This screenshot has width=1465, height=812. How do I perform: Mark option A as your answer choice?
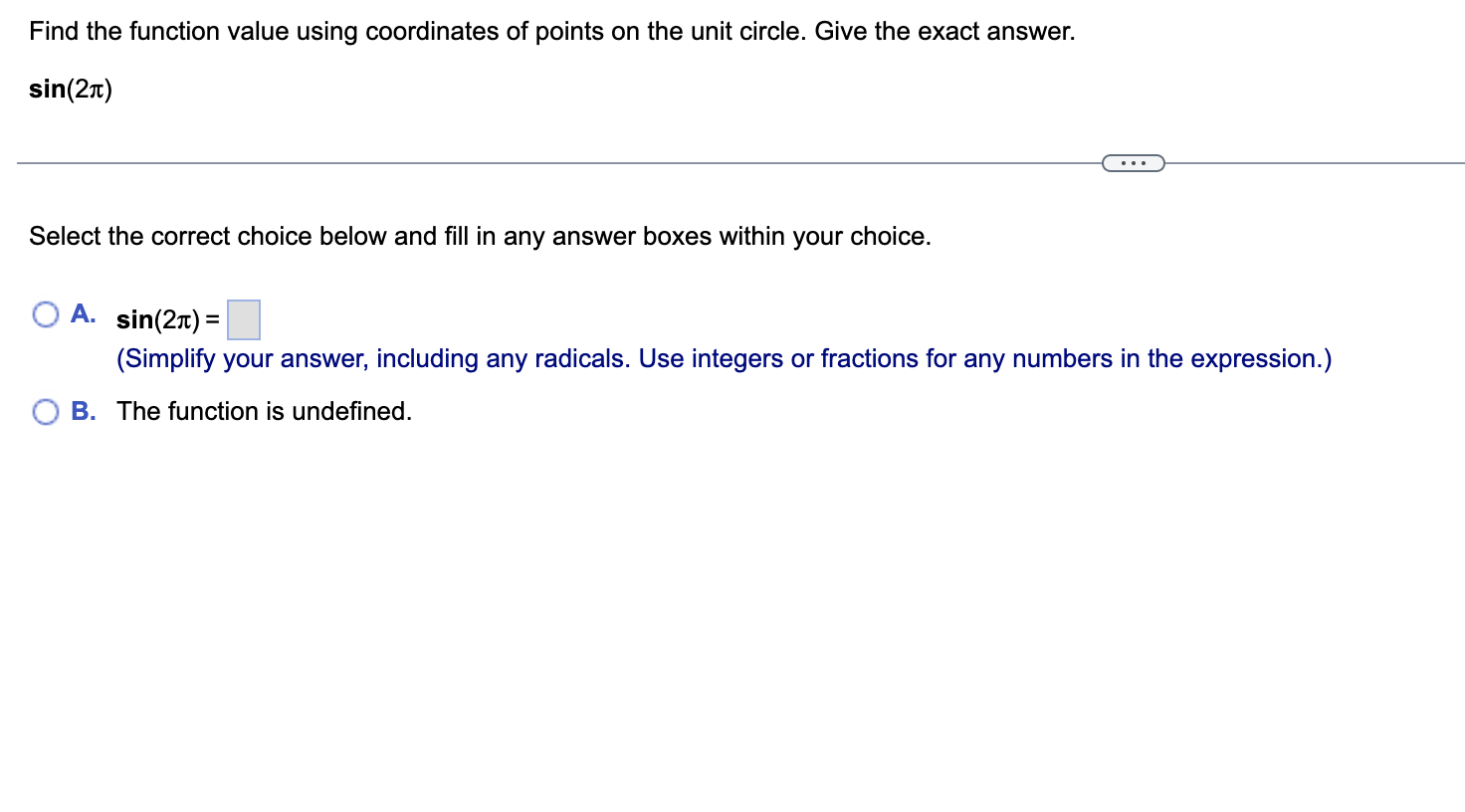45,313
